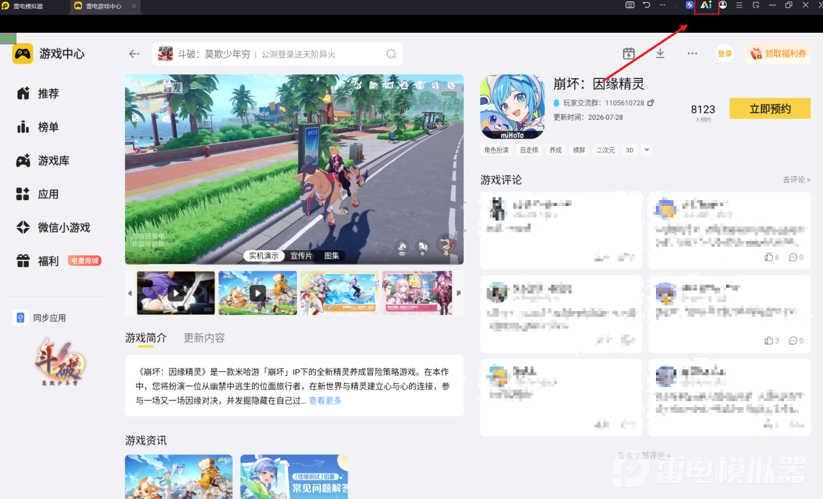
Task: Open the keyboard mapping icon in title bar
Action: coord(630,5)
